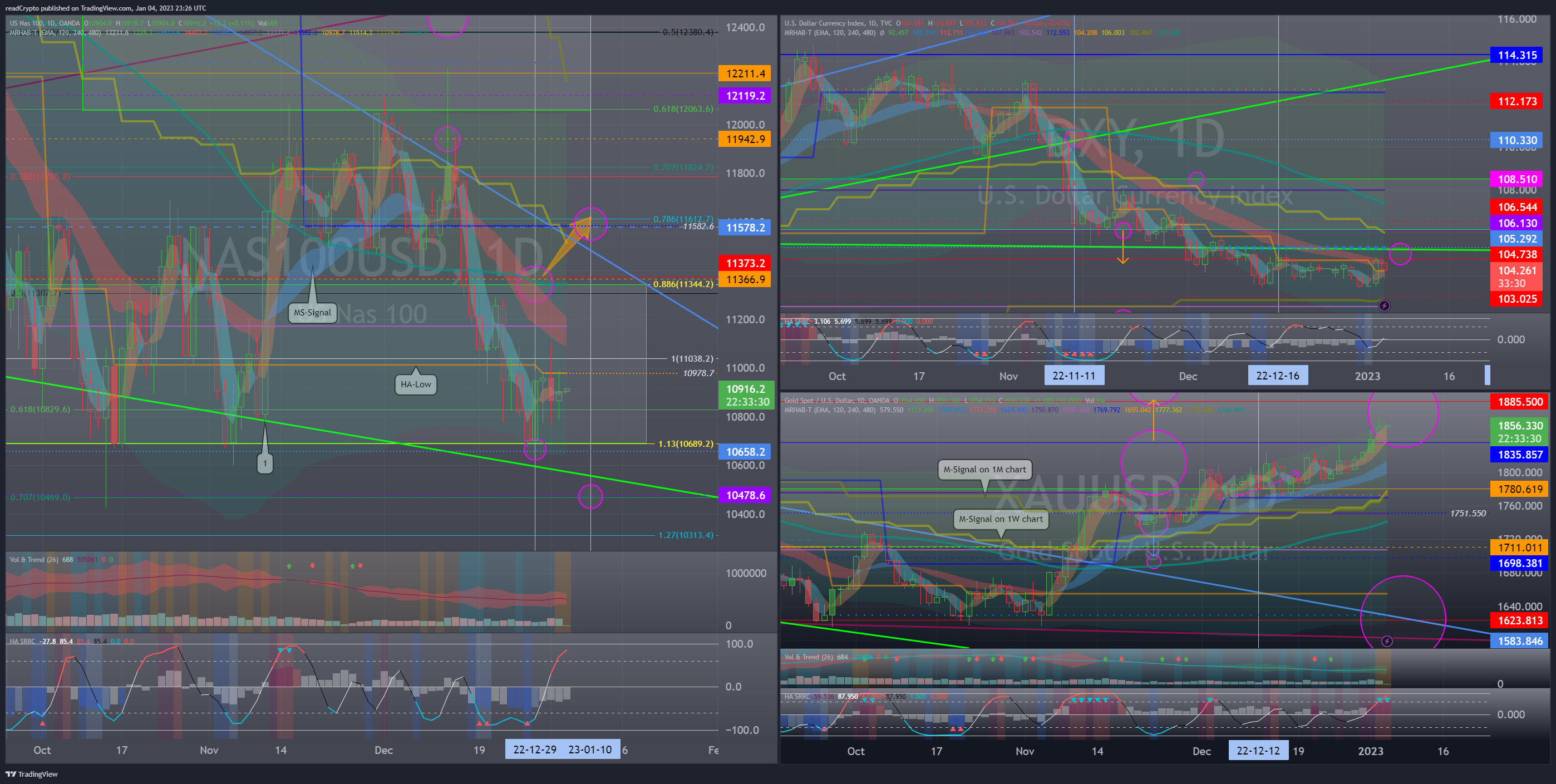This screenshot has height=784, width=1556.
Task: Select the 'M-Signal on 1W chart' callout
Action: coord(1001,519)
